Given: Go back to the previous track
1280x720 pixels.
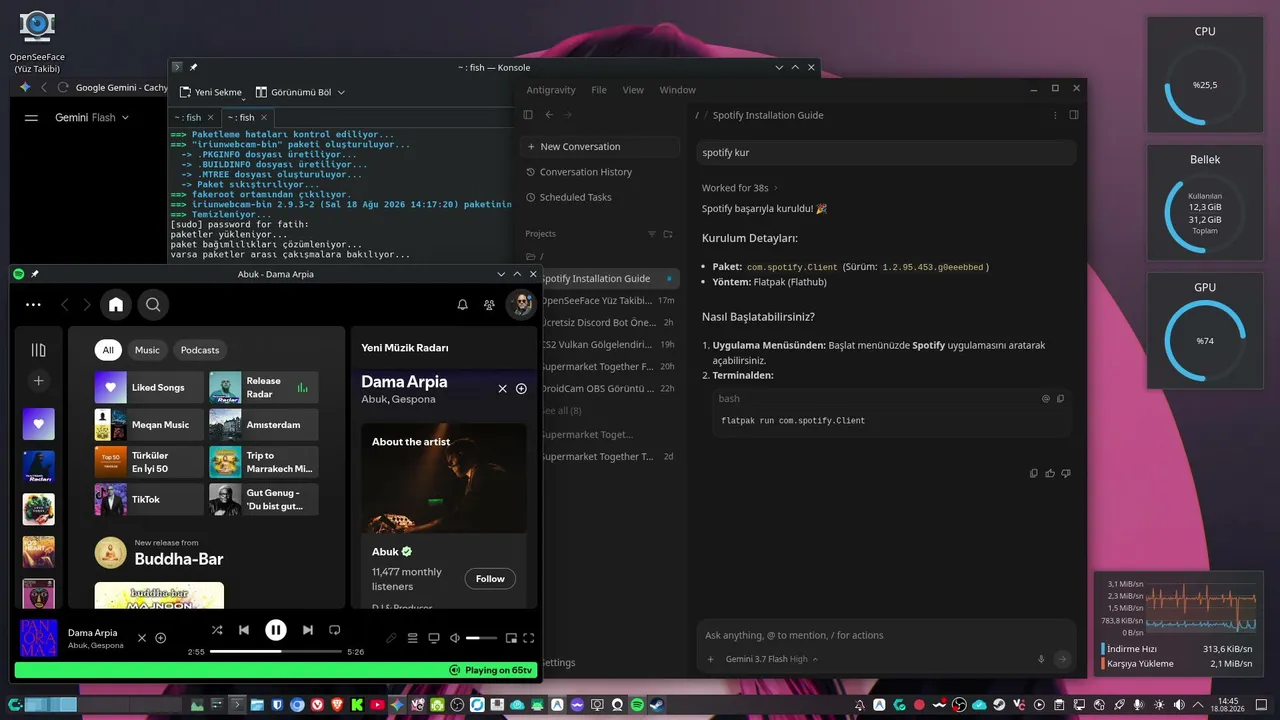Looking at the screenshot, I should 244,630.
